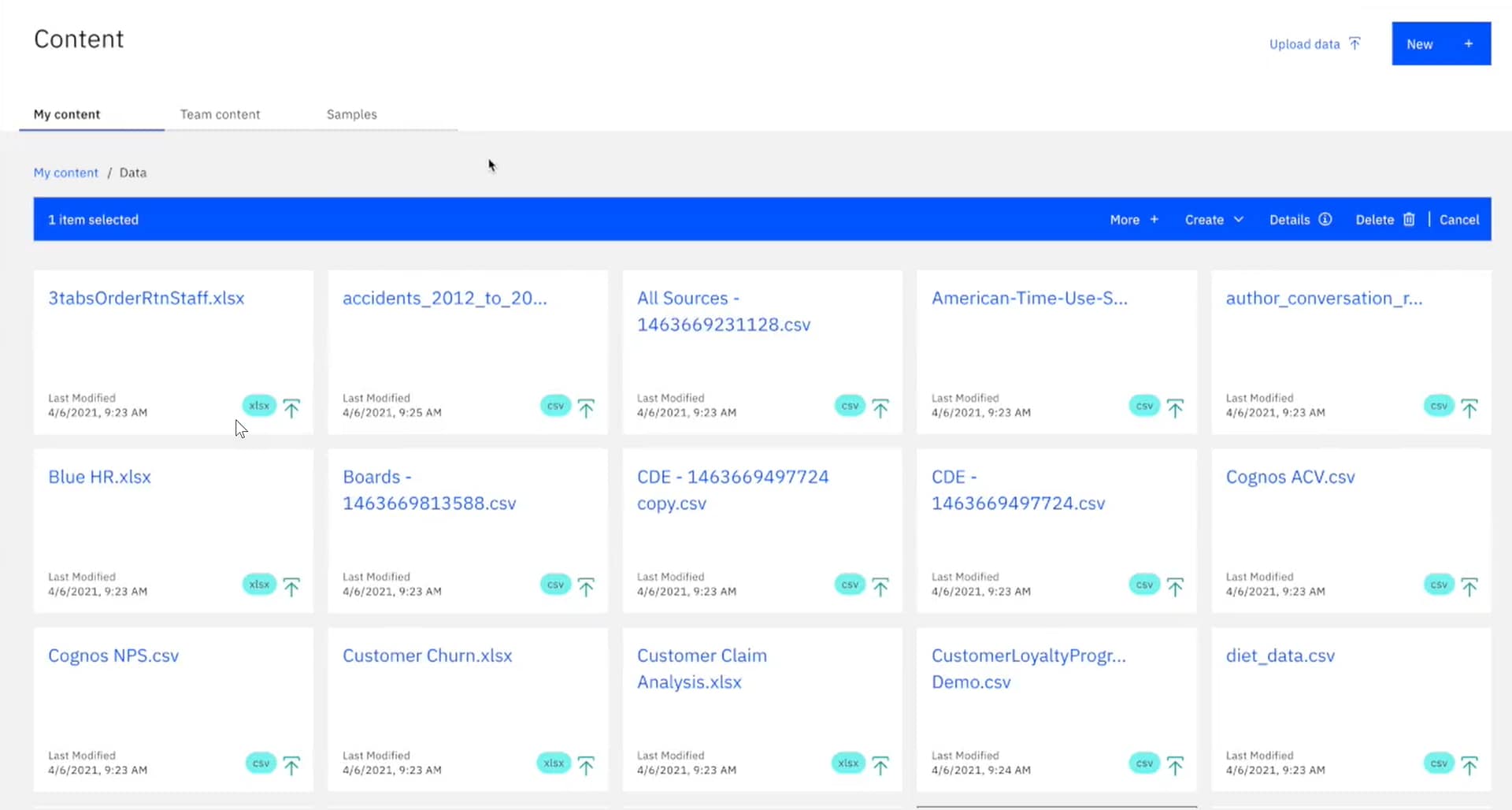Click csv badge on accidents_2012_to_20 card
The height and width of the screenshot is (810, 1512).
(x=555, y=407)
